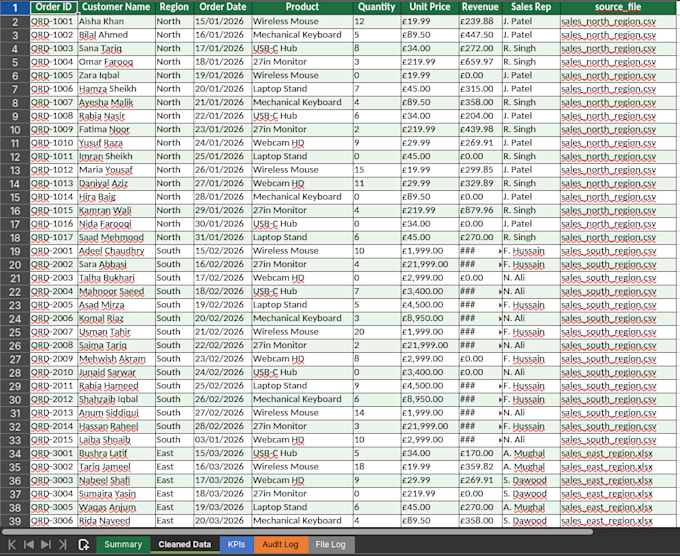The width and height of the screenshot is (680, 556).
Task: Select the Quantity header cell
Action: pyautogui.click(x=377, y=7)
